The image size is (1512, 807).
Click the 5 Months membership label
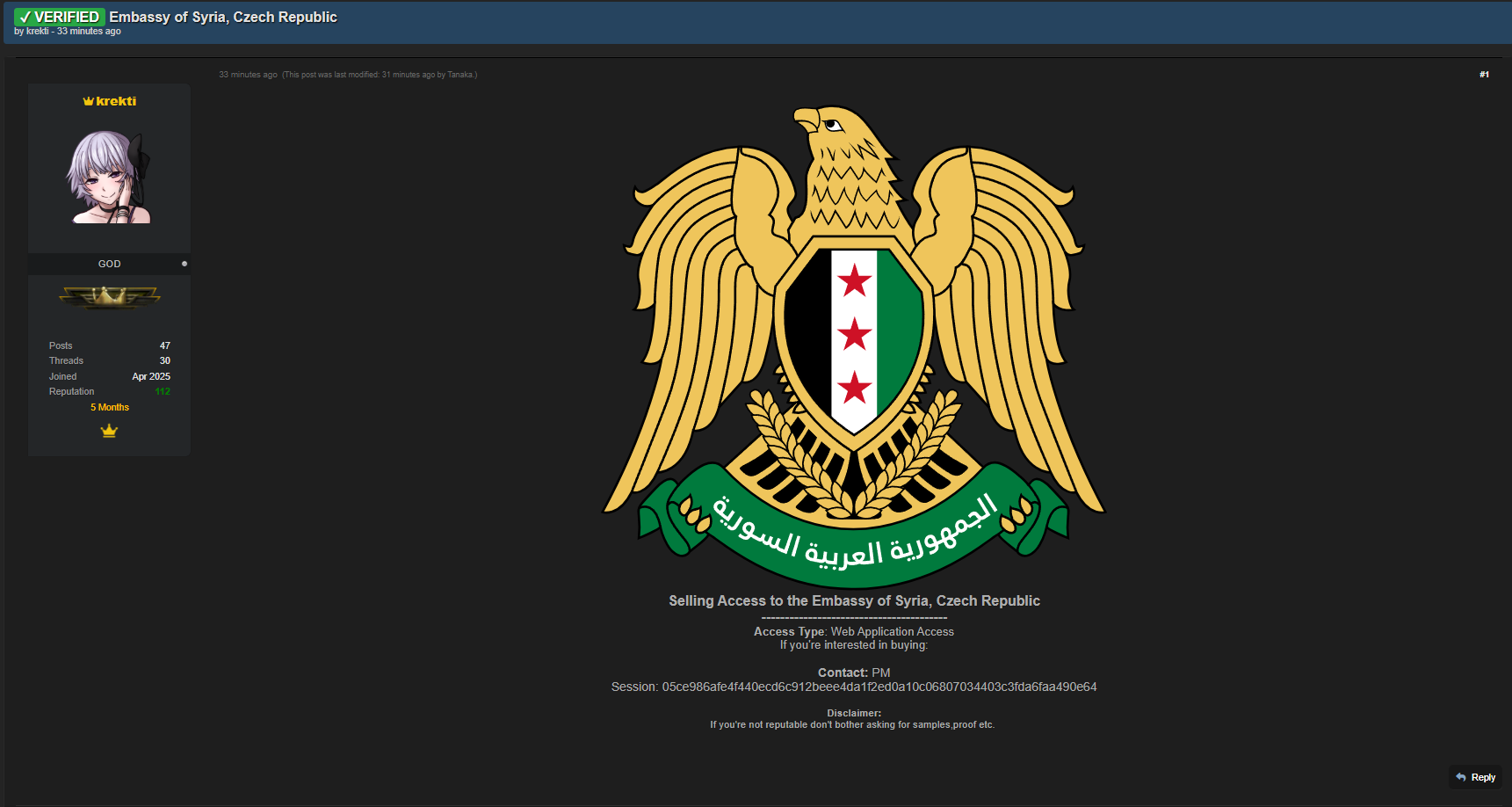(109, 407)
